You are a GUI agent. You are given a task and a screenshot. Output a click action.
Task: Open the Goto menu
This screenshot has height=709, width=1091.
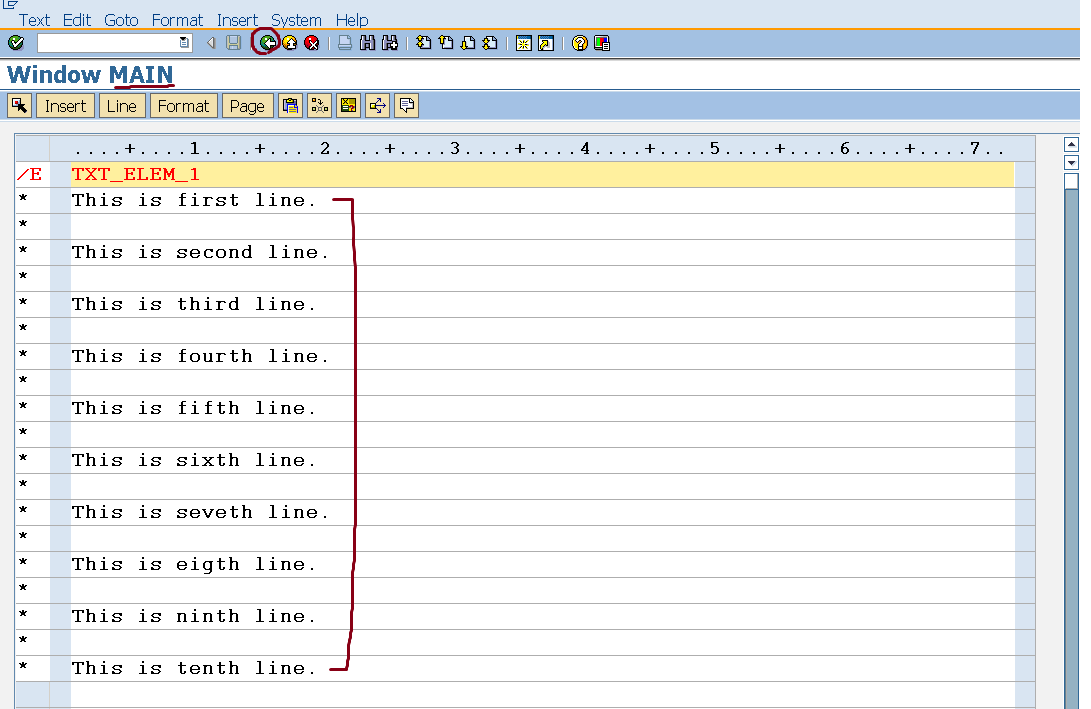click(x=121, y=20)
